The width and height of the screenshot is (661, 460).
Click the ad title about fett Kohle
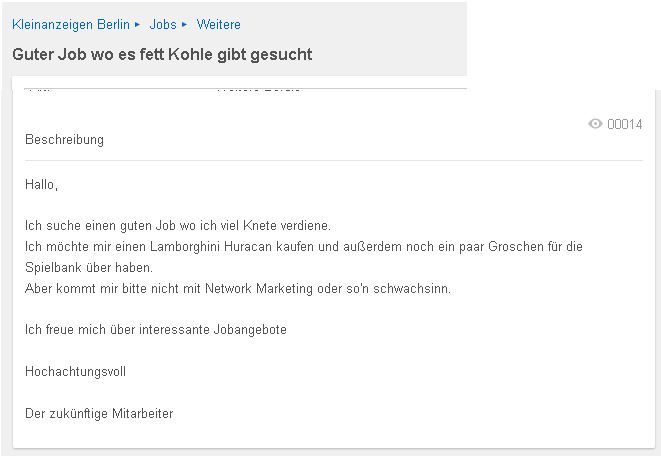pos(162,54)
